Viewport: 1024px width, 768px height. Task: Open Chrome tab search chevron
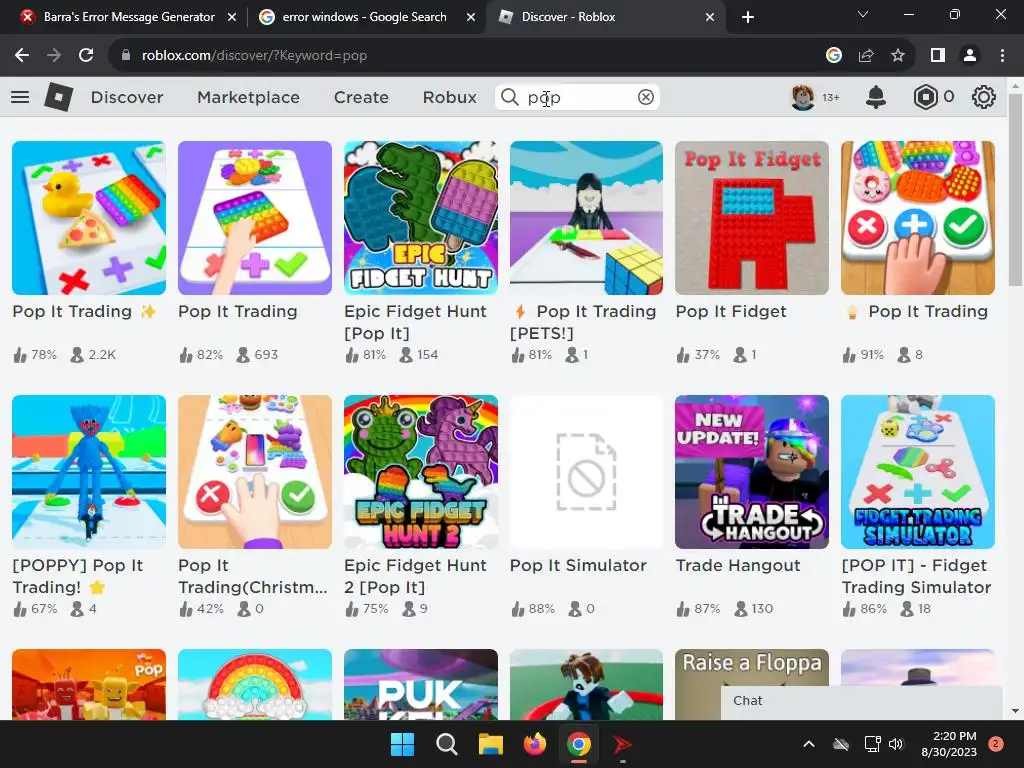pos(863,14)
